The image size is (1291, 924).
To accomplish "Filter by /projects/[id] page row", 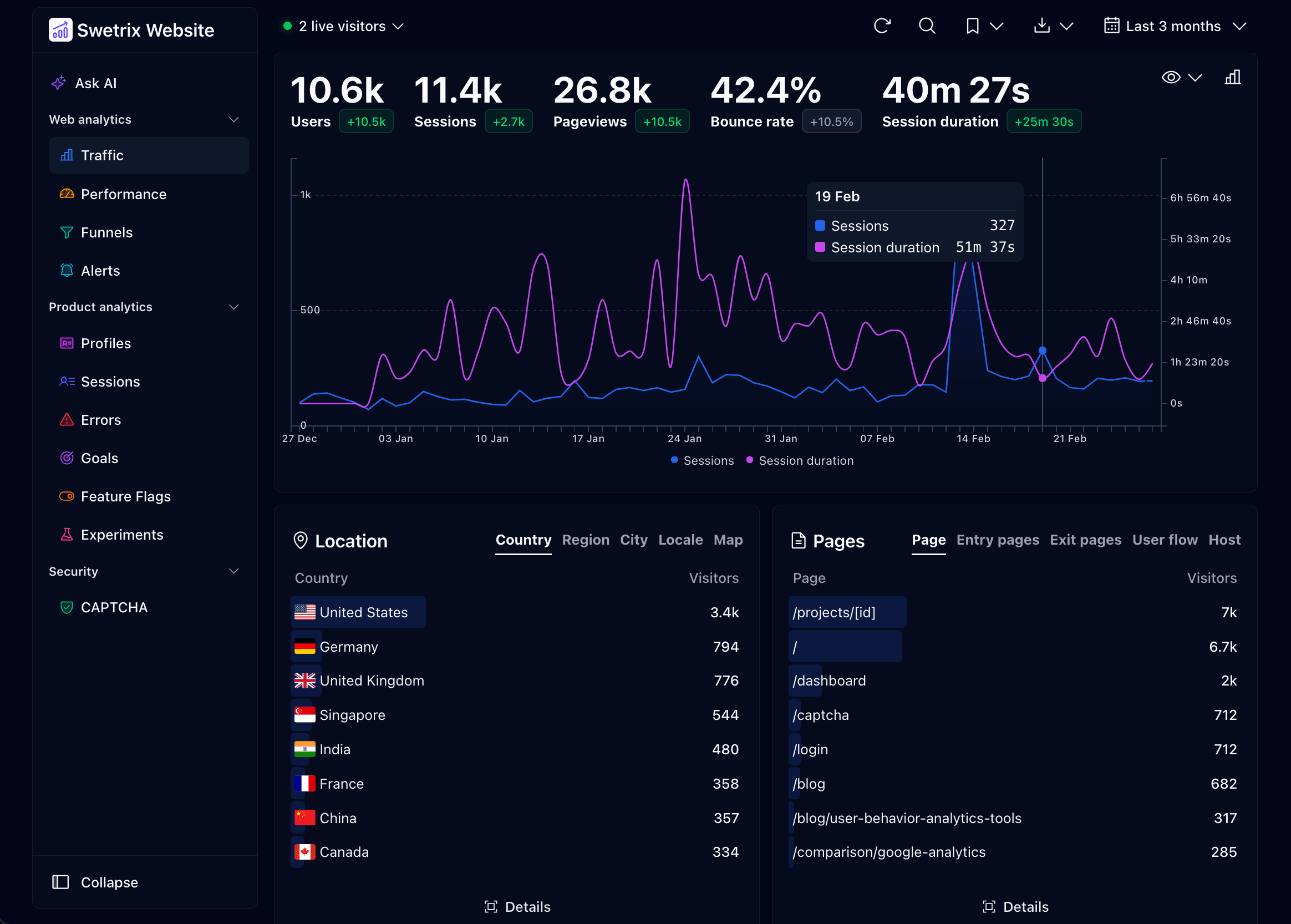I will coord(1015,612).
